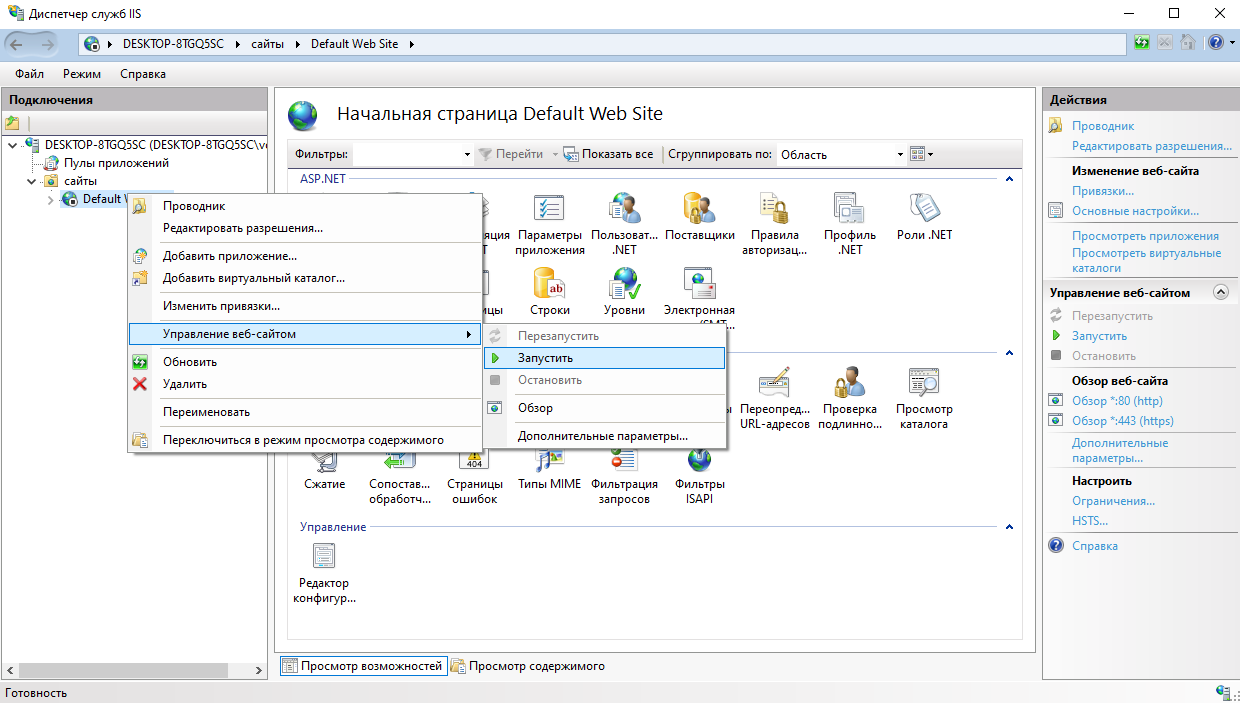Click the Фильтры input field

tap(410, 154)
